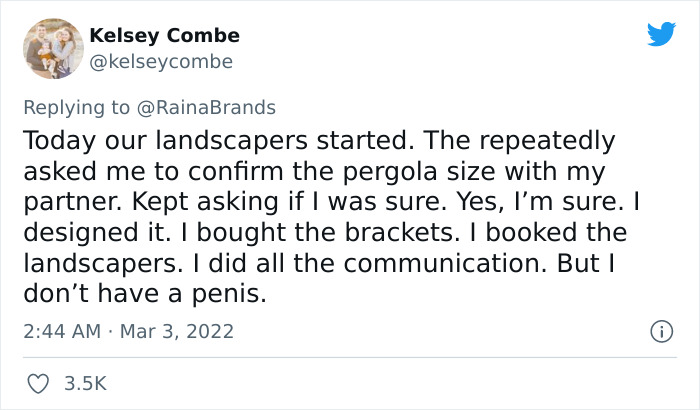The width and height of the screenshot is (700, 410).
Task: Click the 2:44 AM timestamp
Action: [x=58, y=331]
